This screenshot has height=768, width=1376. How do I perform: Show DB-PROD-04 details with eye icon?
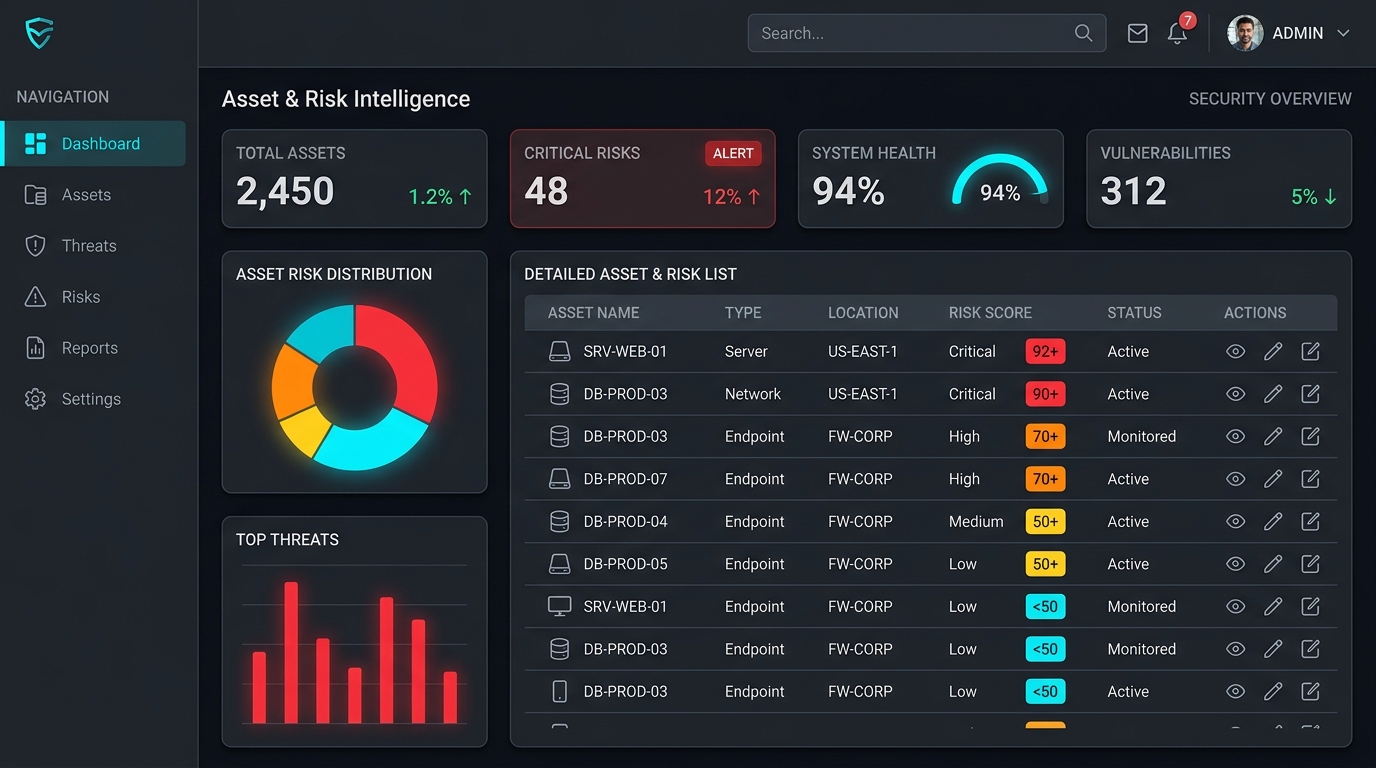1236,522
